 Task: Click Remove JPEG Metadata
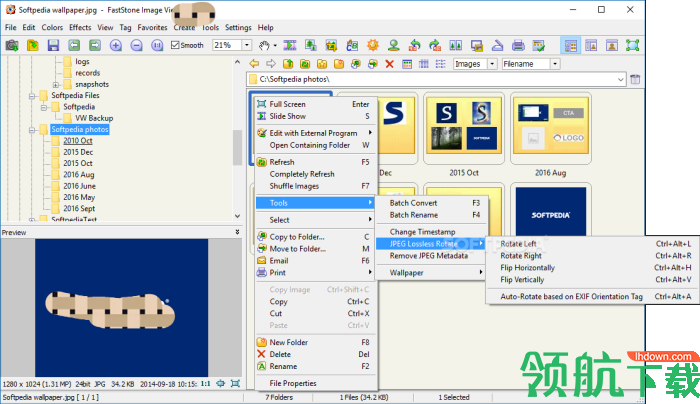point(430,256)
